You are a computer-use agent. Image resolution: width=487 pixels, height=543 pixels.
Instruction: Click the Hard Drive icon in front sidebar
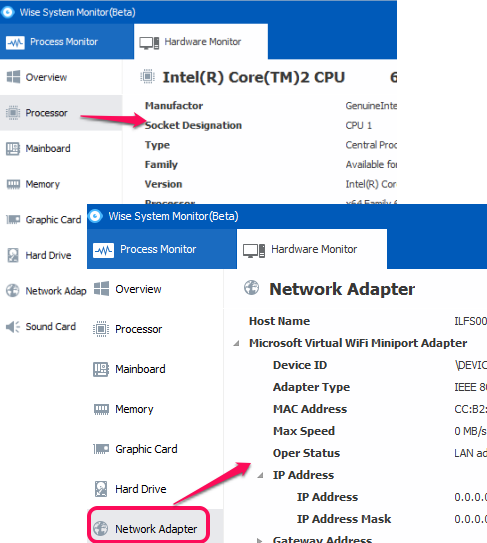pos(101,489)
